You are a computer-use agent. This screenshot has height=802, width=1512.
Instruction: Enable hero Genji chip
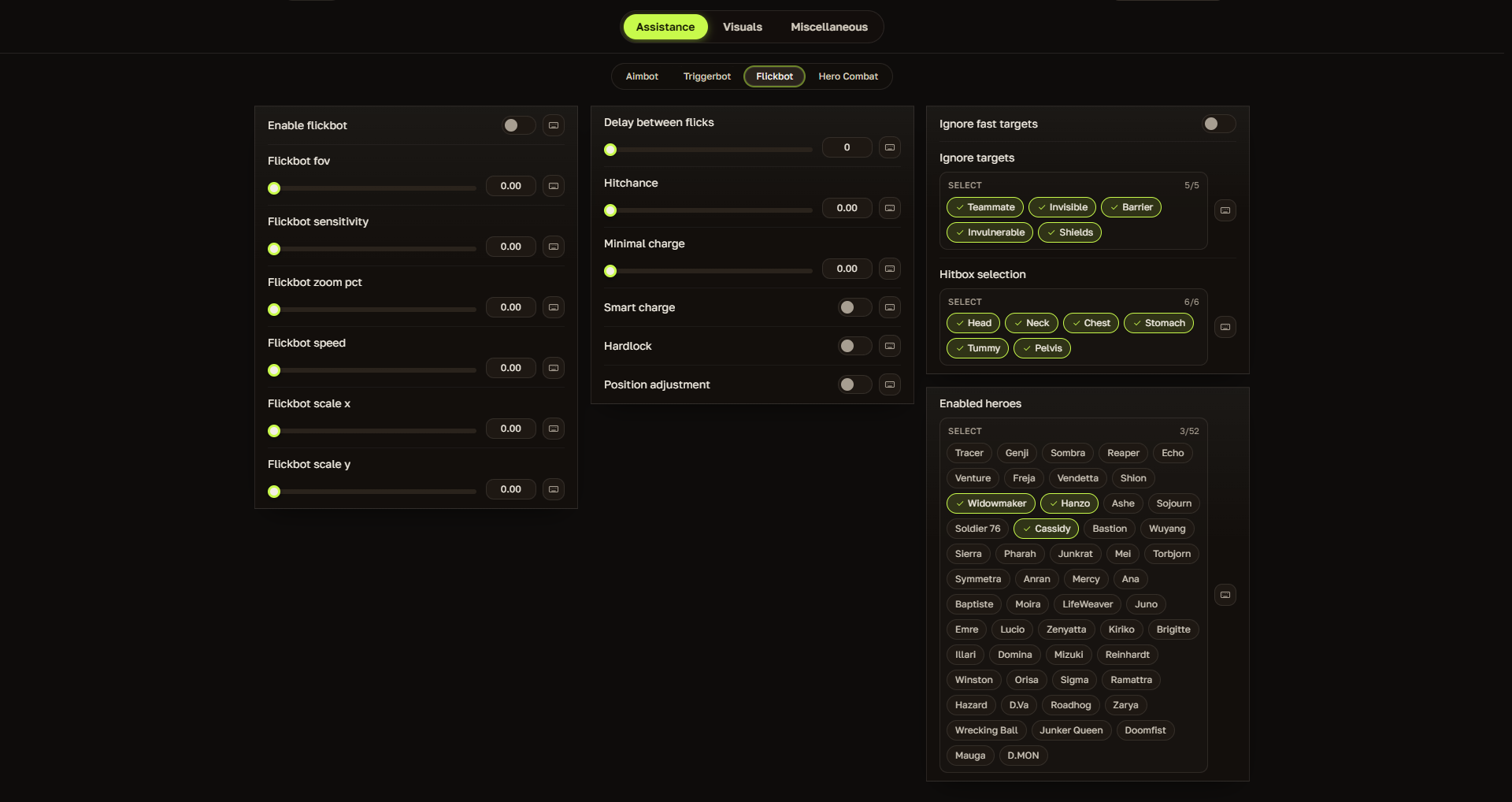click(1017, 453)
